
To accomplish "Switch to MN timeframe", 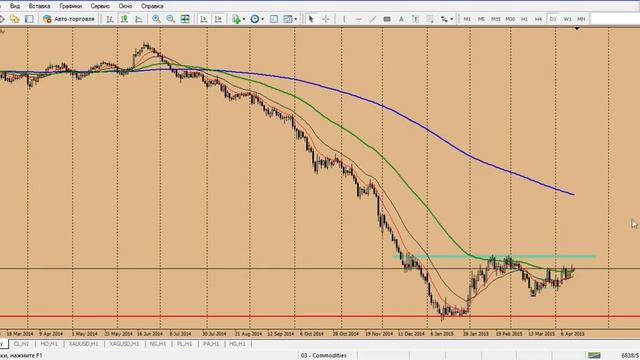I will [582, 19].
